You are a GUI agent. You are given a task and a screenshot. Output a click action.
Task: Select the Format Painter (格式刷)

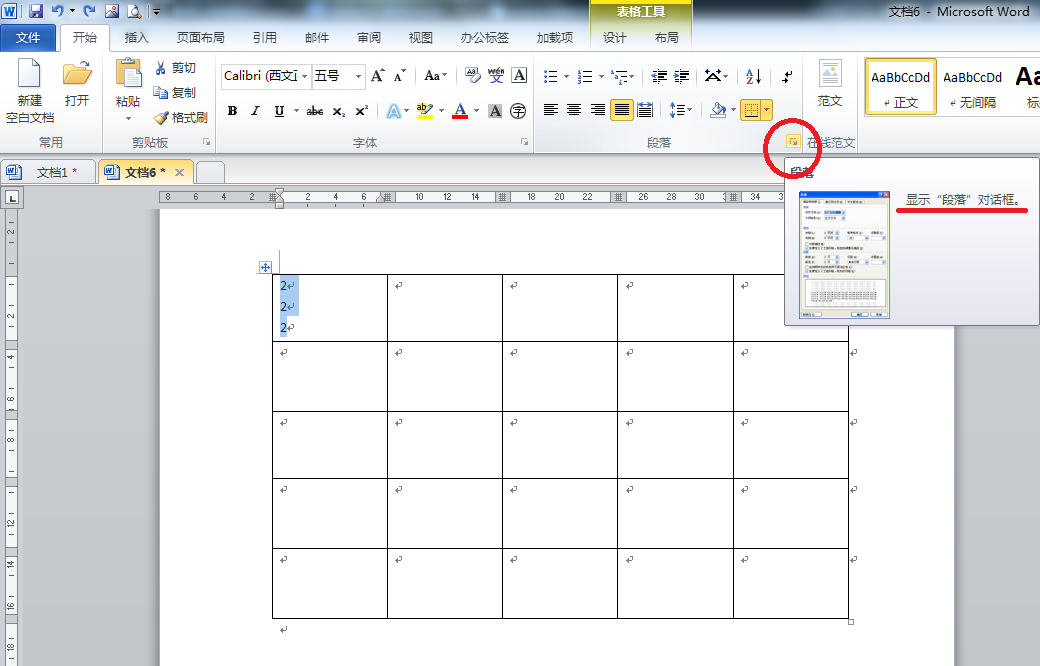pyautogui.click(x=180, y=117)
